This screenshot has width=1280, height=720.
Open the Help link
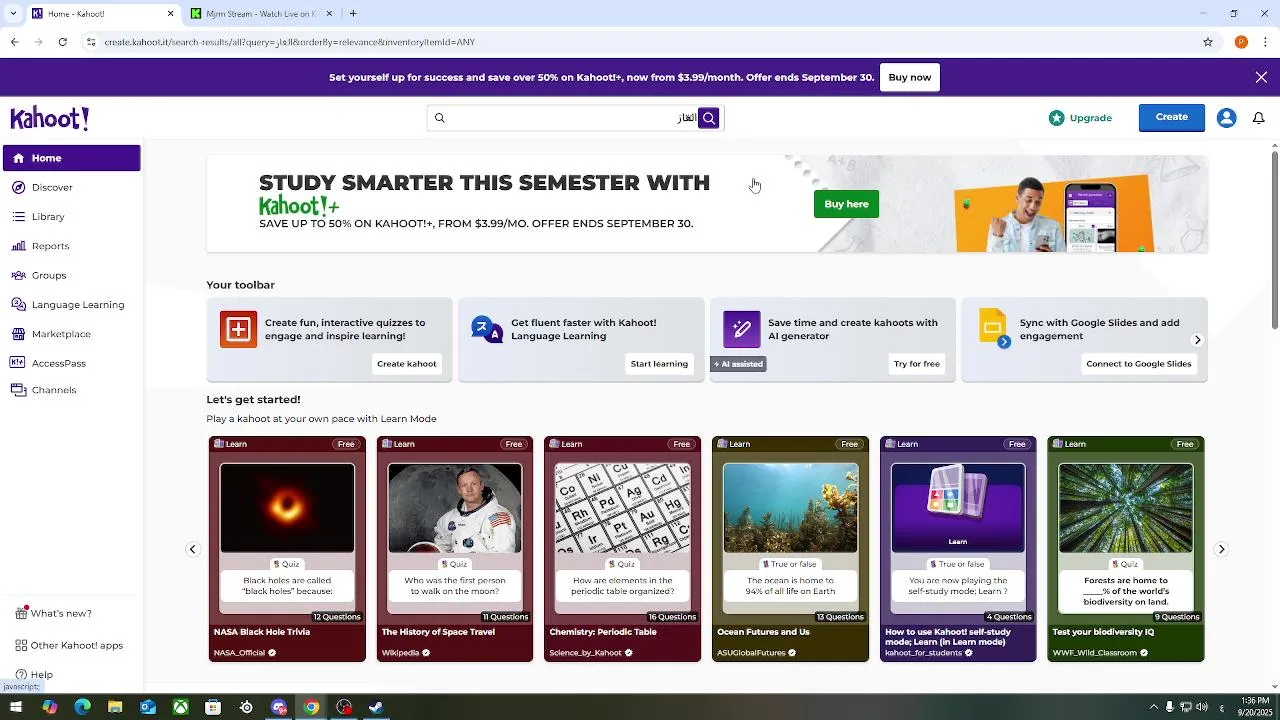pos(35,675)
